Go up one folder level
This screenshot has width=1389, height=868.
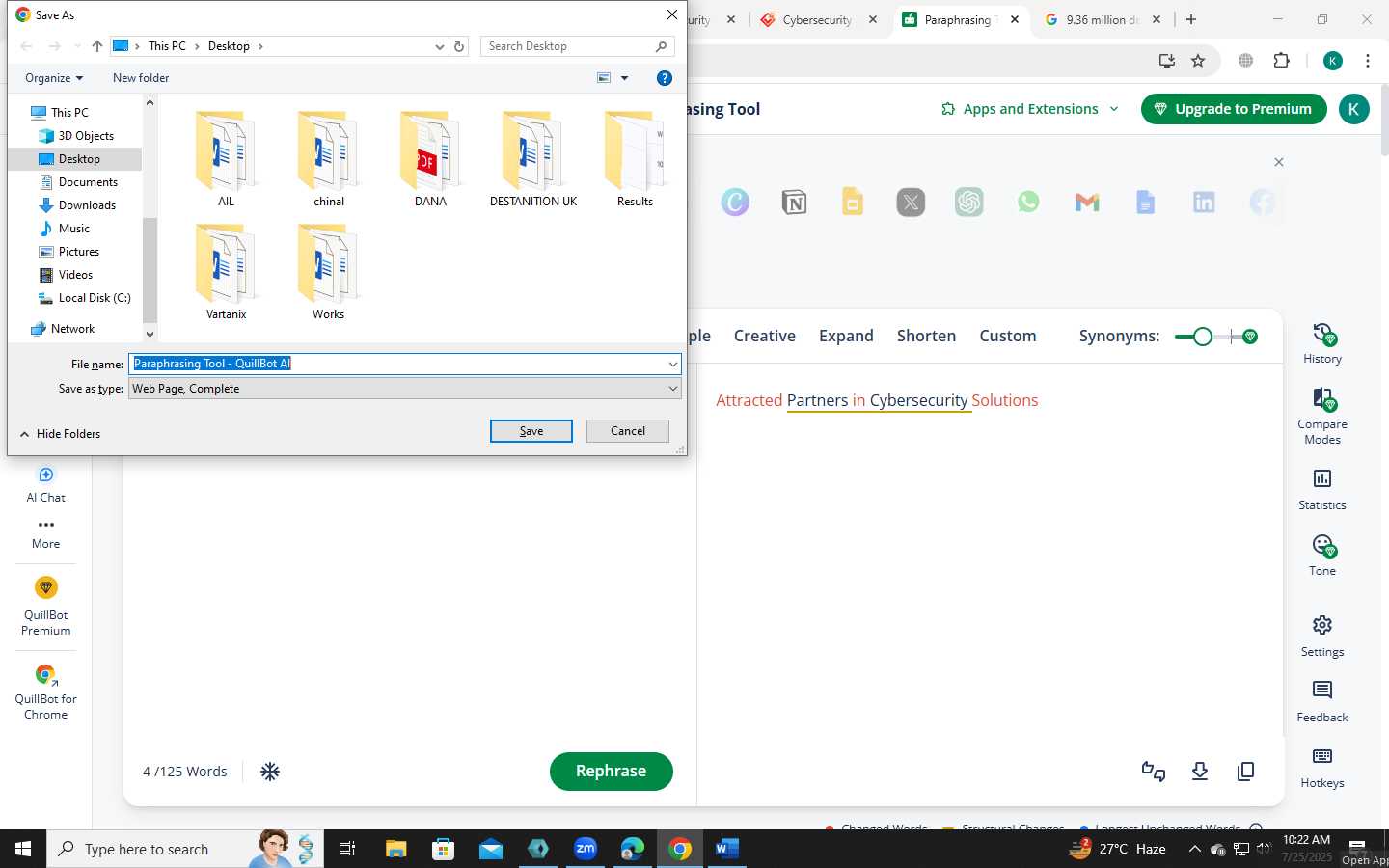[97, 46]
